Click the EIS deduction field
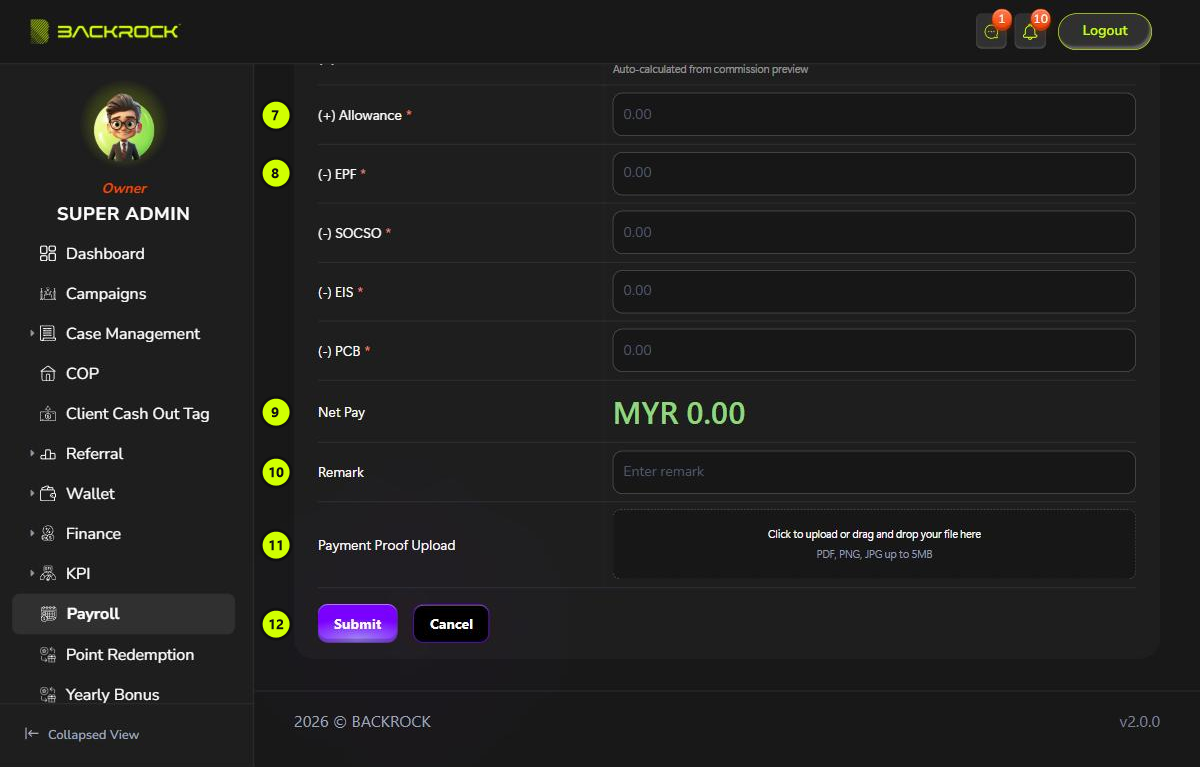1200x767 pixels. click(x=874, y=291)
